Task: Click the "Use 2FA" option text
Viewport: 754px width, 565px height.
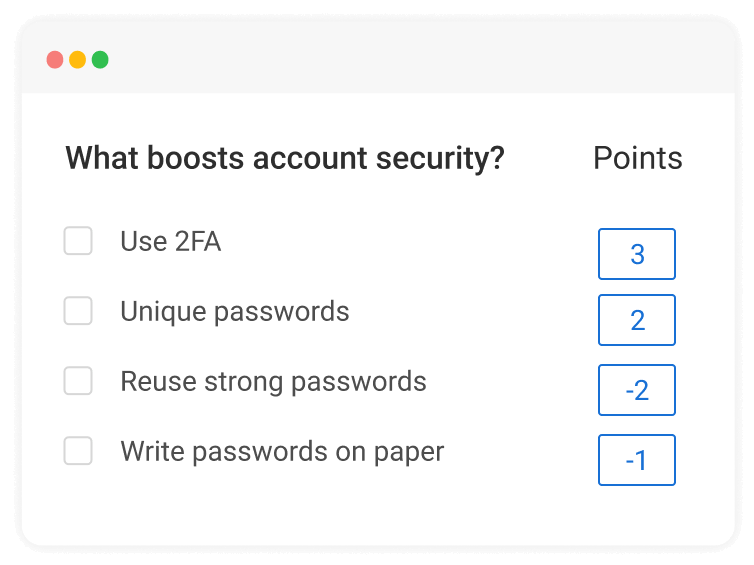Action: click(170, 241)
